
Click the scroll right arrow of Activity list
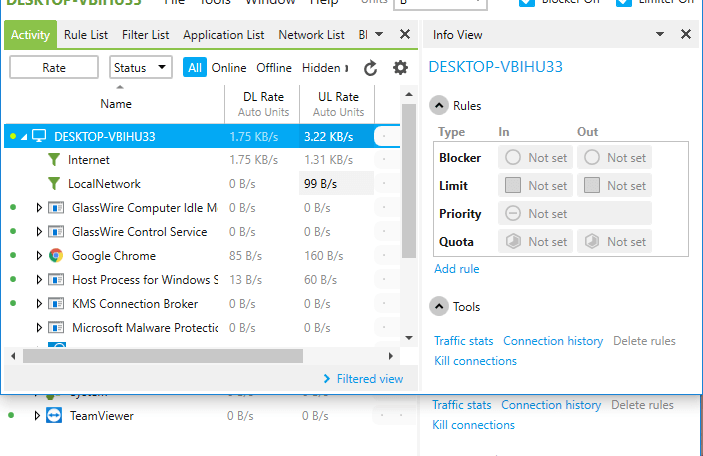[x=391, y=356]
